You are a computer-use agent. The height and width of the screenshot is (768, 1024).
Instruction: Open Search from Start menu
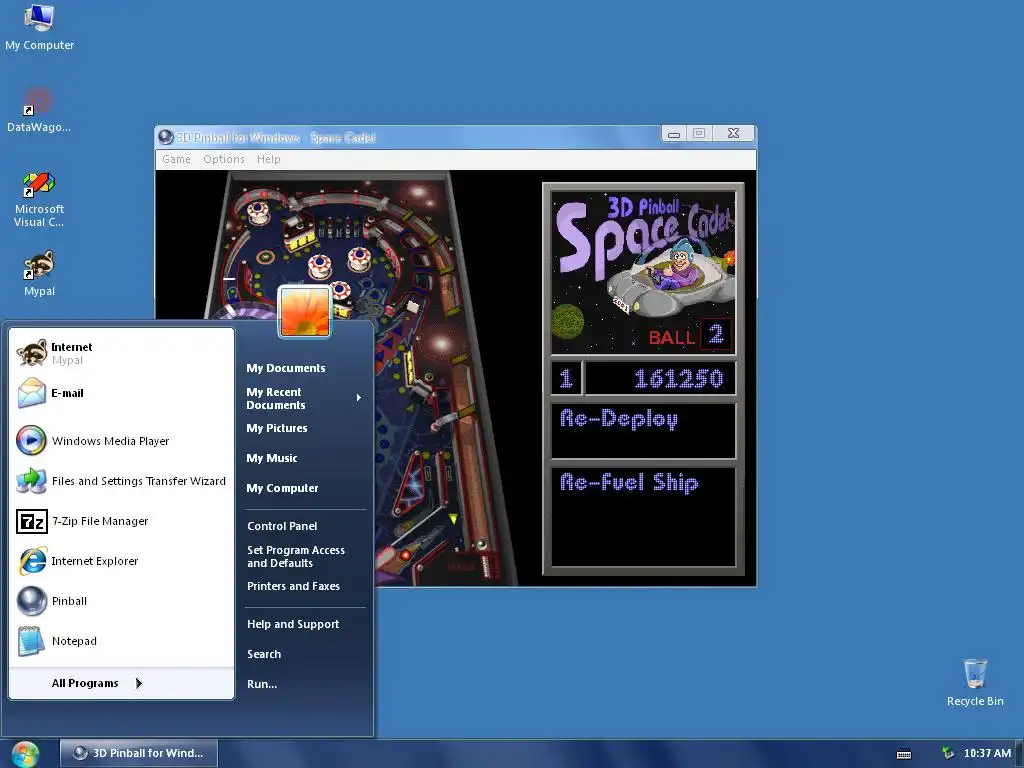coord(264,654)
